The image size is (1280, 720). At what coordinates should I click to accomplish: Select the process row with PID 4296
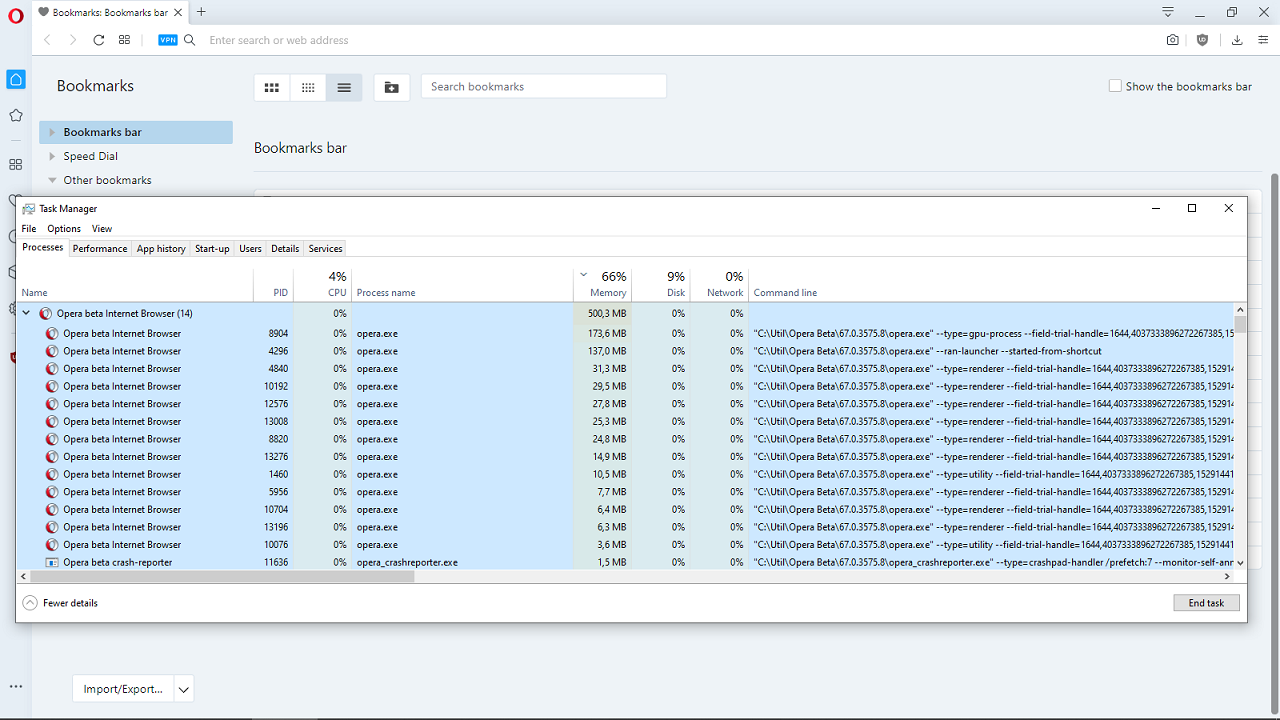(625, 351)
